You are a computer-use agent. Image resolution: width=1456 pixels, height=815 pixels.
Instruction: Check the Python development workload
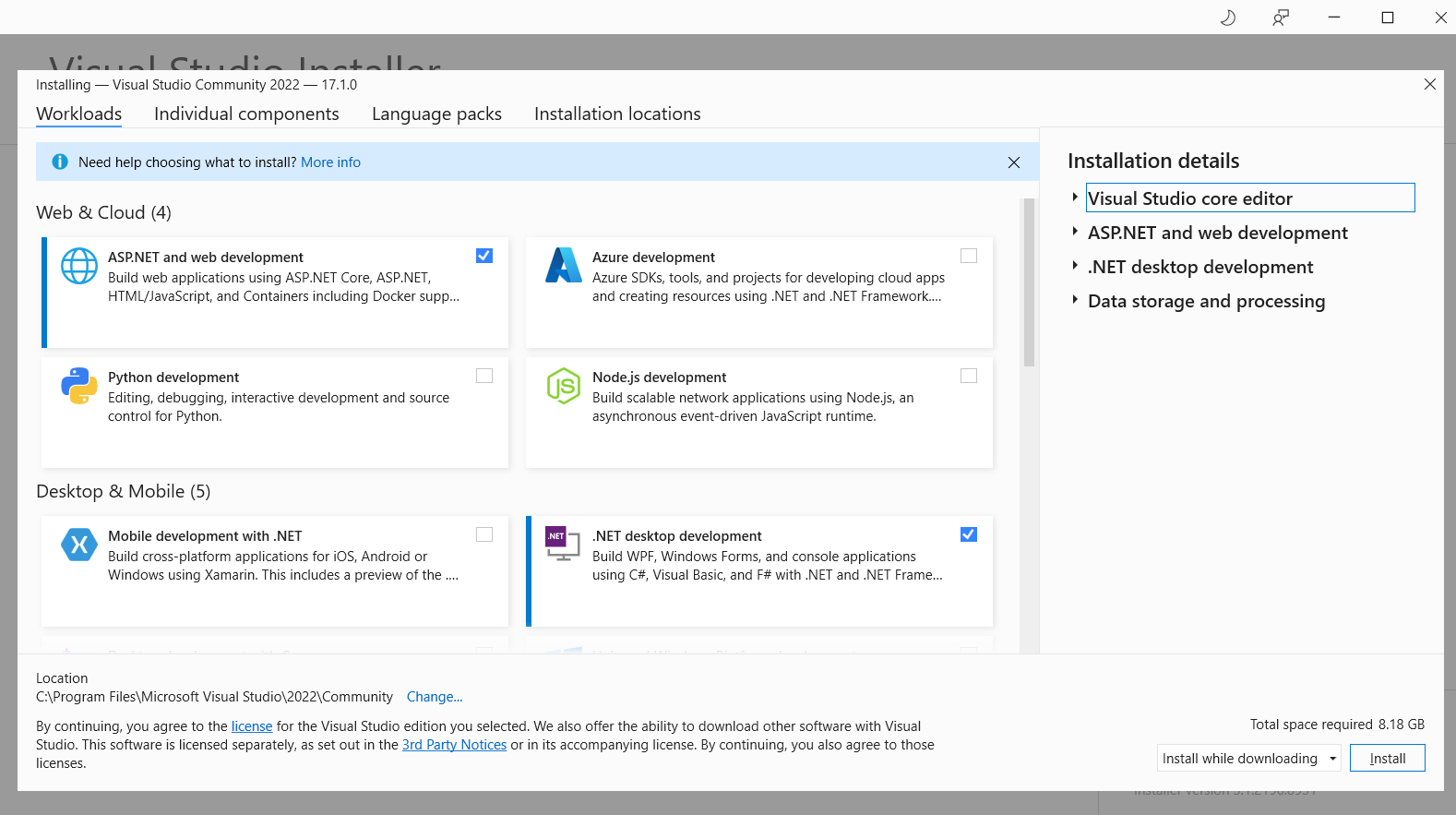tap(484, 376)
